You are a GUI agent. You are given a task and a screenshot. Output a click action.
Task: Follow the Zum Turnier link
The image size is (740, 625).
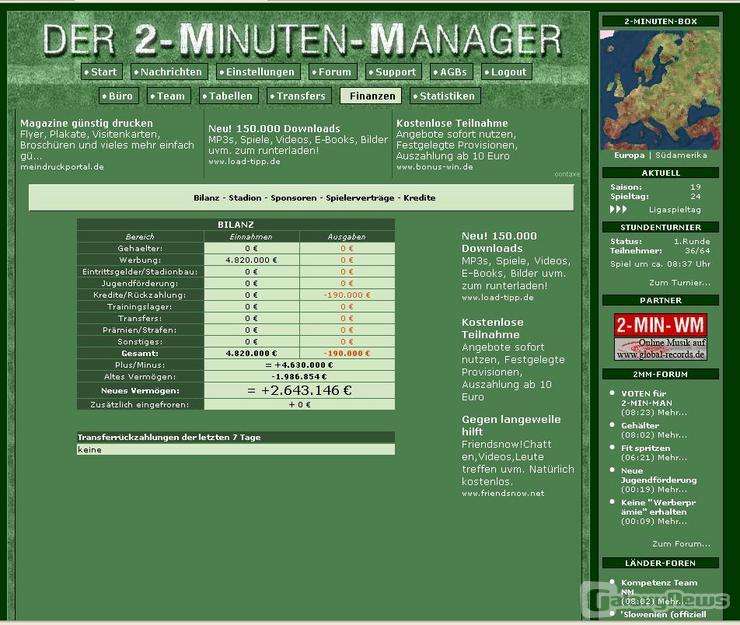coord(680,283)
